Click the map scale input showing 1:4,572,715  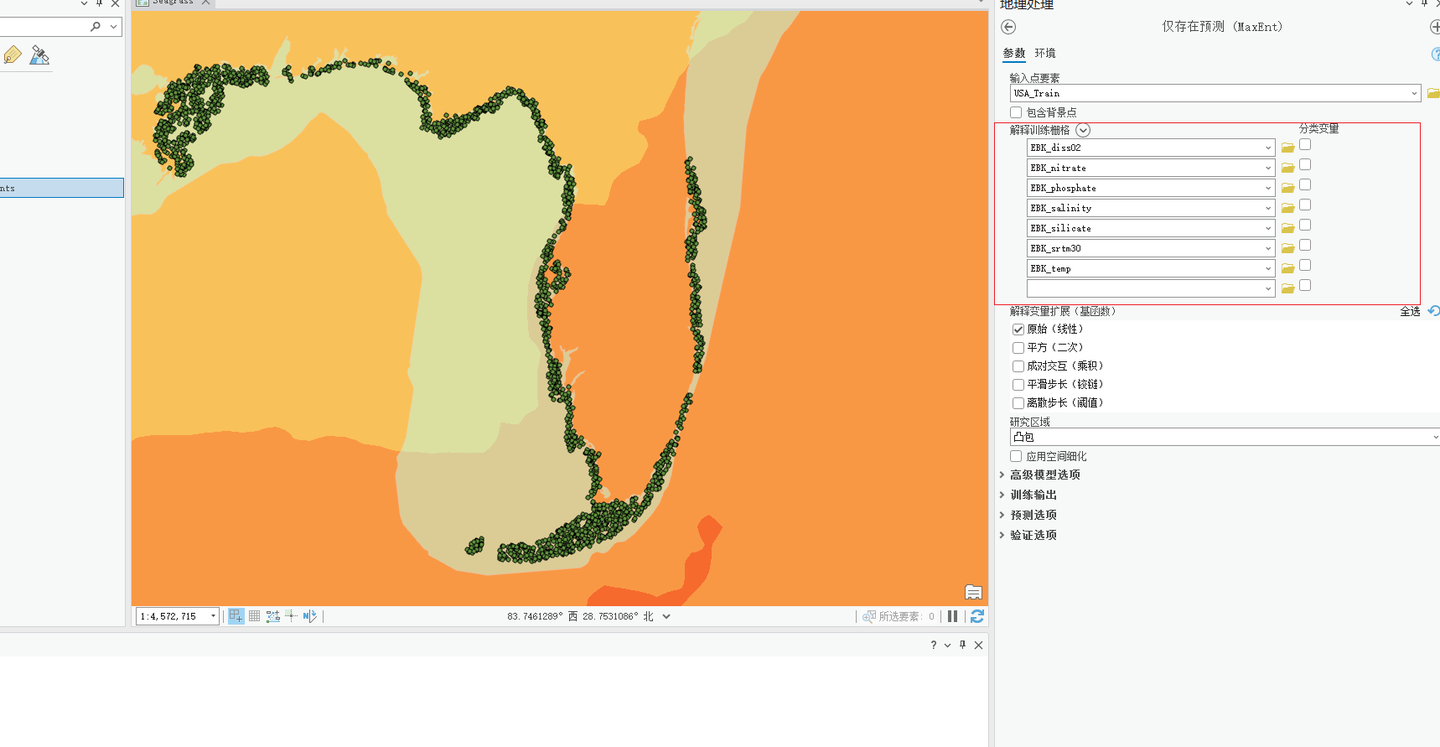pyautogui.click(x=172, y=616)
